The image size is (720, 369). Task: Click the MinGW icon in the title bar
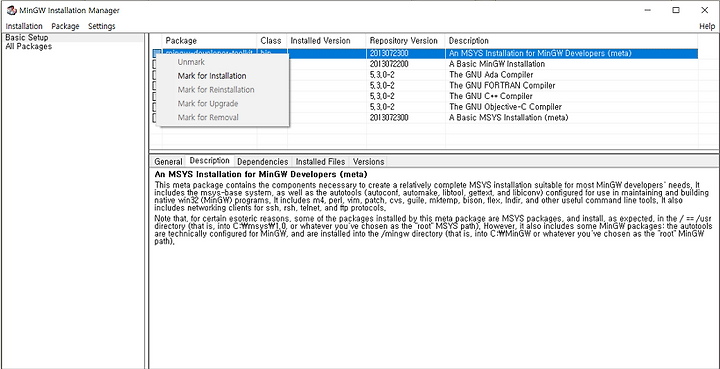(x=11, y=11)
